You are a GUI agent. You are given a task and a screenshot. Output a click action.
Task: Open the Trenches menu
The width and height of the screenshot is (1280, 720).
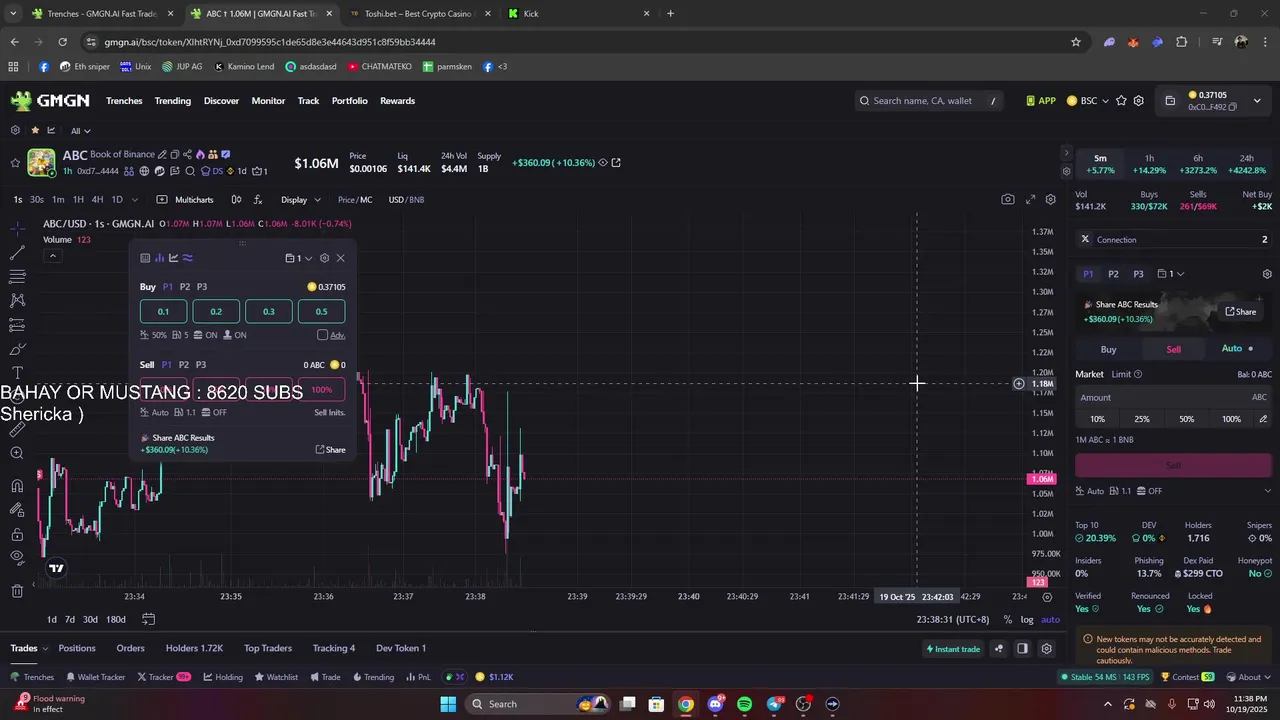124,101
